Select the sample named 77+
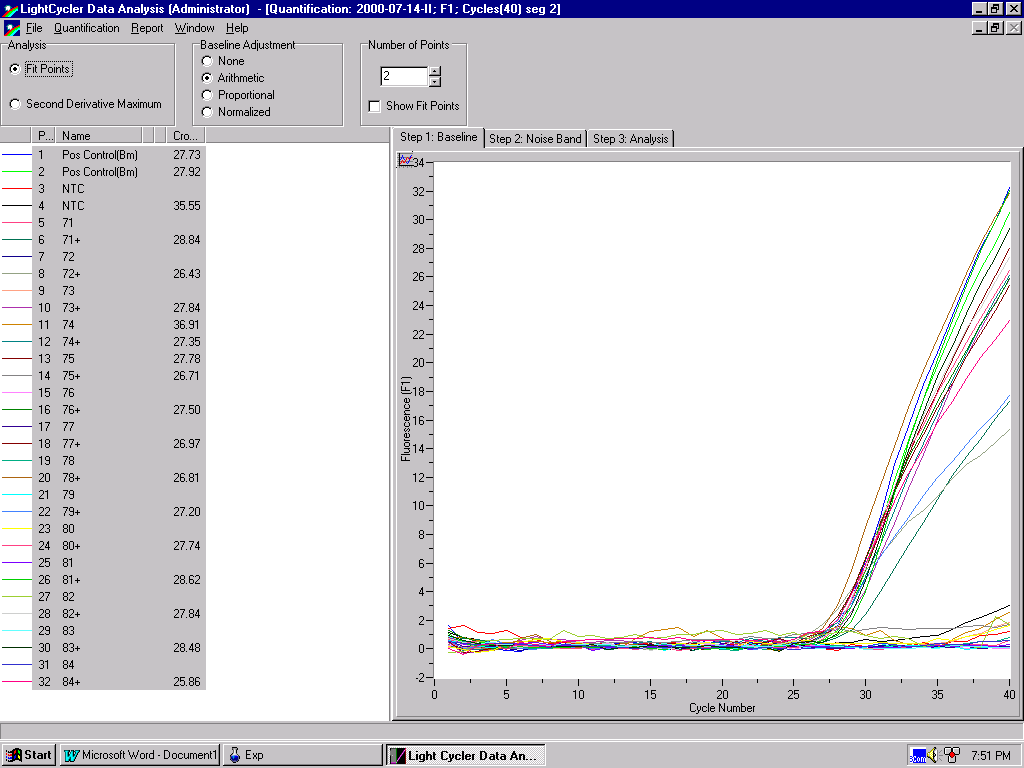Image resolution: width=1024 pixels, height=768 pixels. point(119,443)
